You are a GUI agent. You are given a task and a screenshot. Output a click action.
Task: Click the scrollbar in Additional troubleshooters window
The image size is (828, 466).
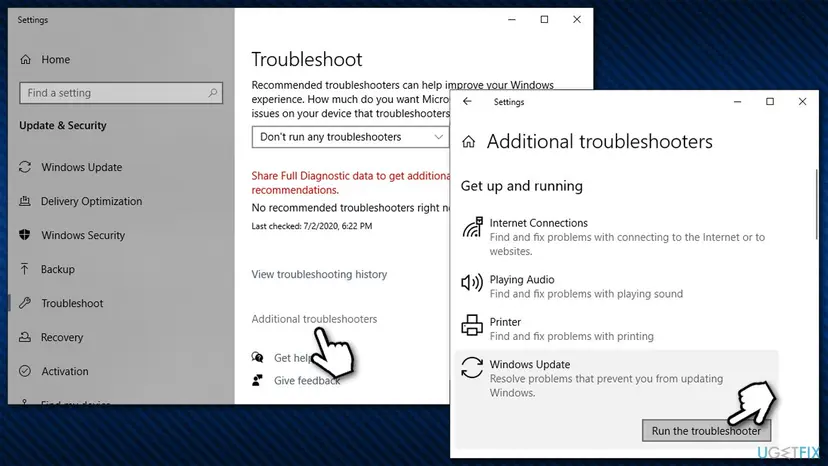(x=816, y=203)
